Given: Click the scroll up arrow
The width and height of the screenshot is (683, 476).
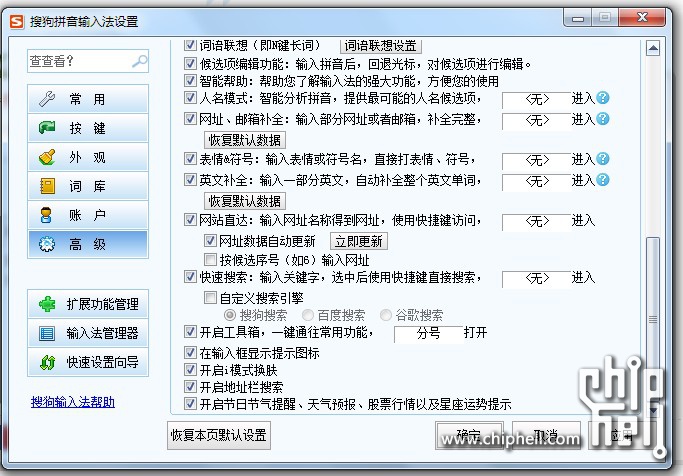Looking at the screenshot, I should [x=653, y=48].
